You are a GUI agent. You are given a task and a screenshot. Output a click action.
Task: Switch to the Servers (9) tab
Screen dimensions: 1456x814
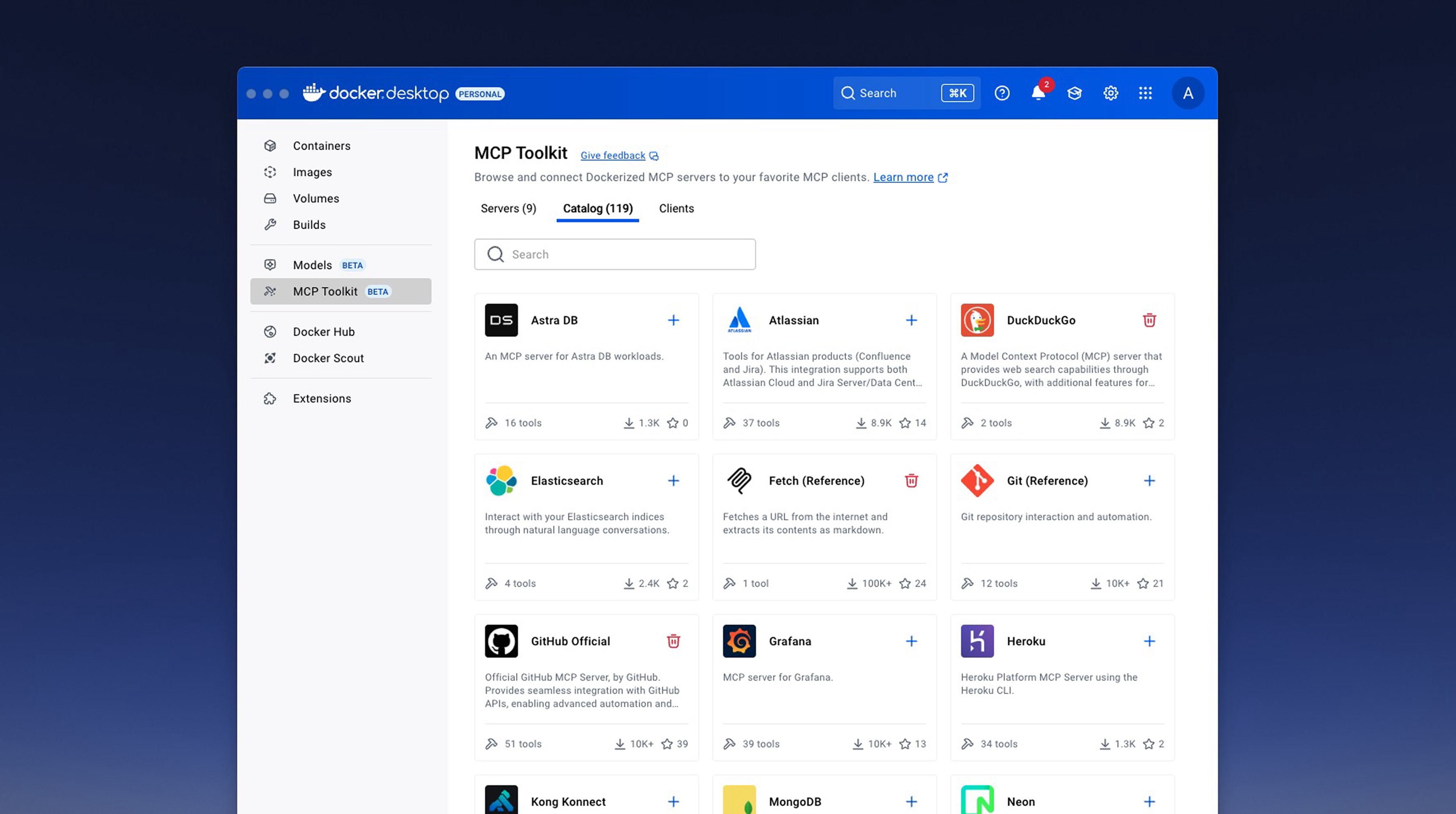[508, 209]
